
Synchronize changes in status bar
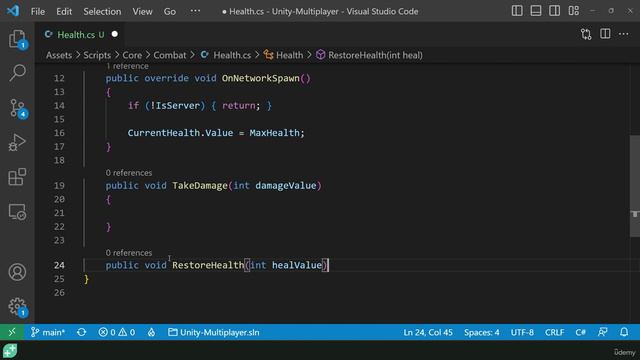82,332
